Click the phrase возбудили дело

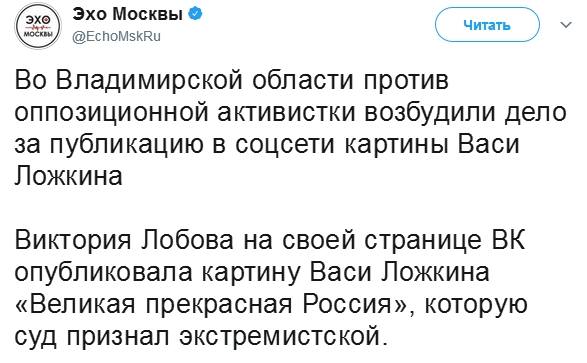pos(464,112)
